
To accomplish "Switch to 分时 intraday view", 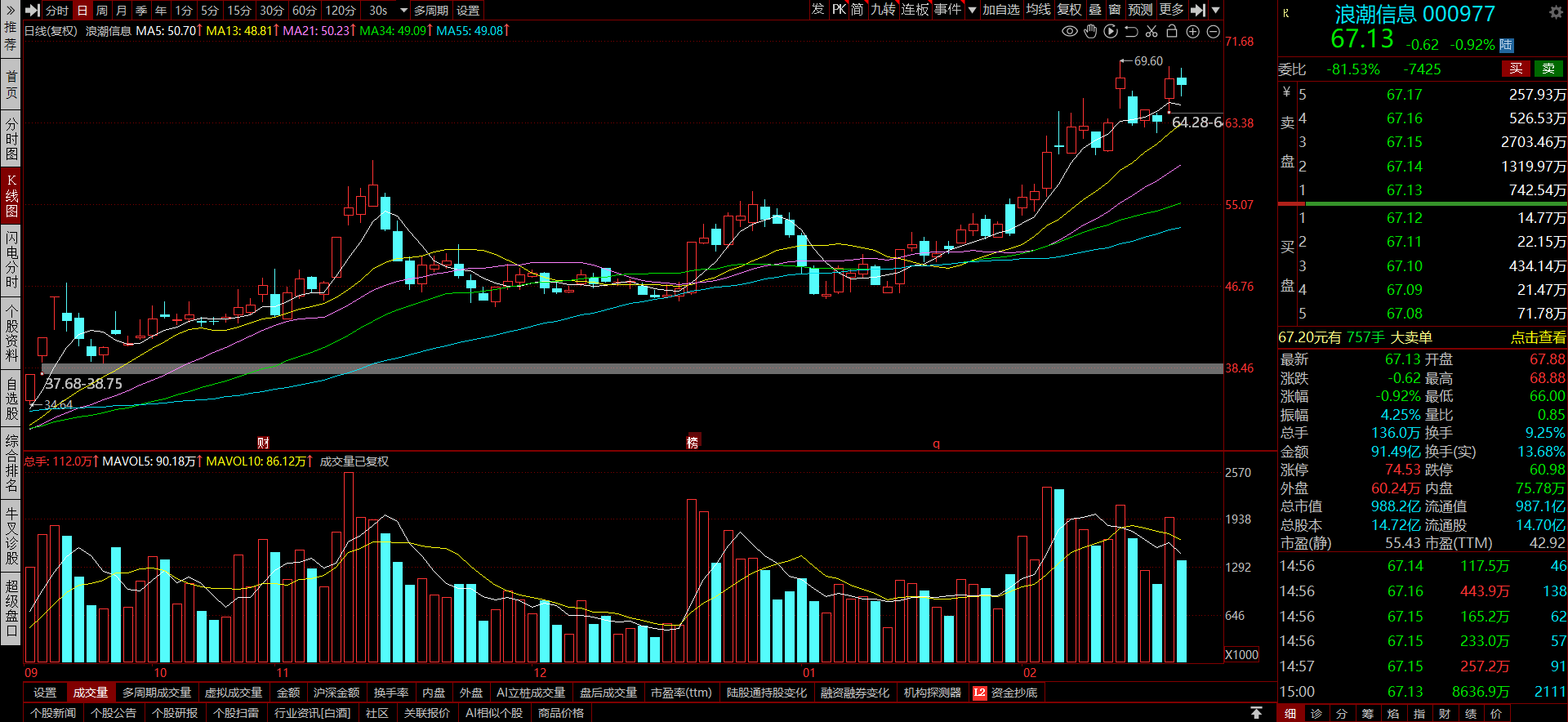I will 57,11.
